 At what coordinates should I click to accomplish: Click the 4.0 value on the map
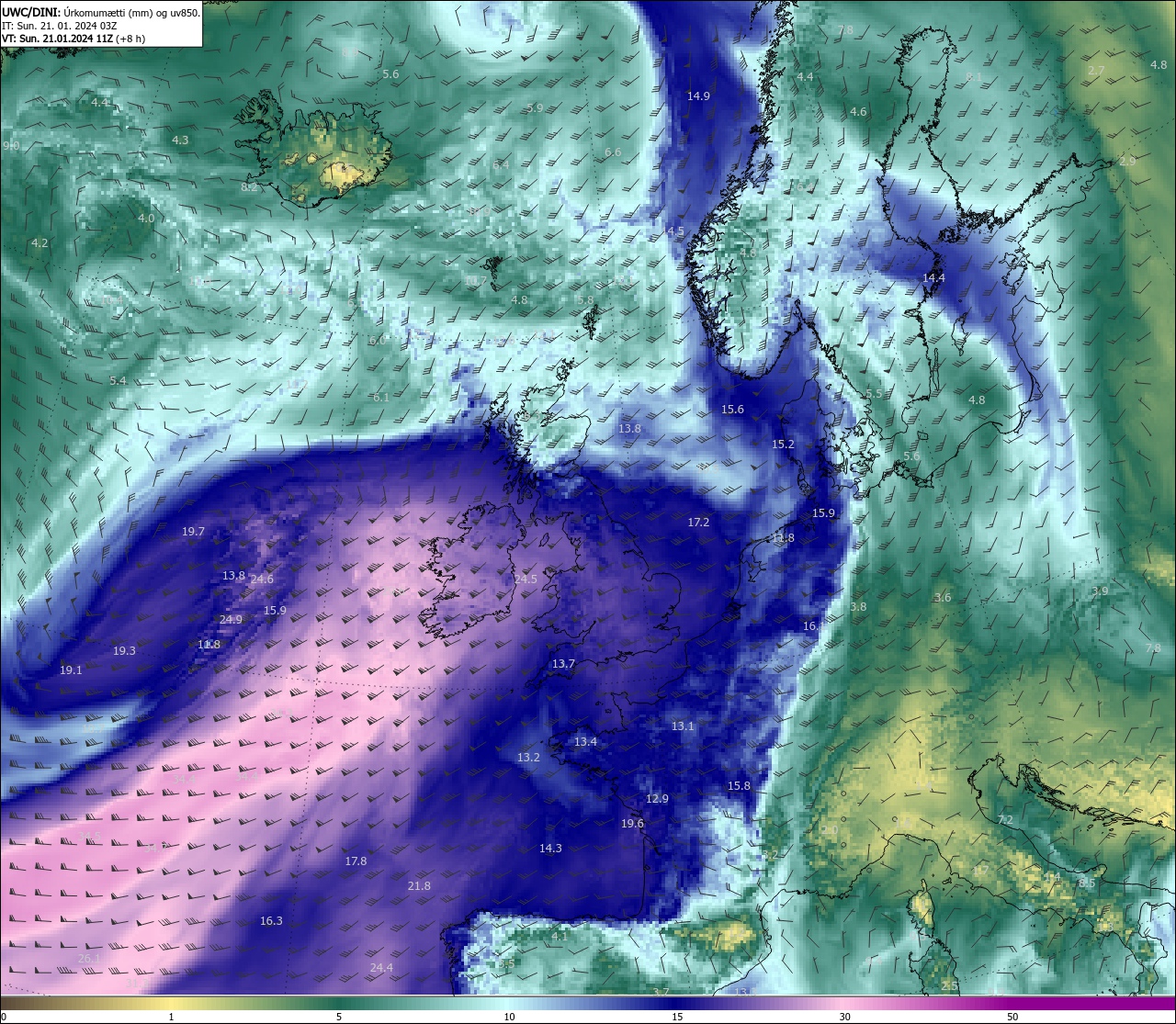[x=146, y=219]
